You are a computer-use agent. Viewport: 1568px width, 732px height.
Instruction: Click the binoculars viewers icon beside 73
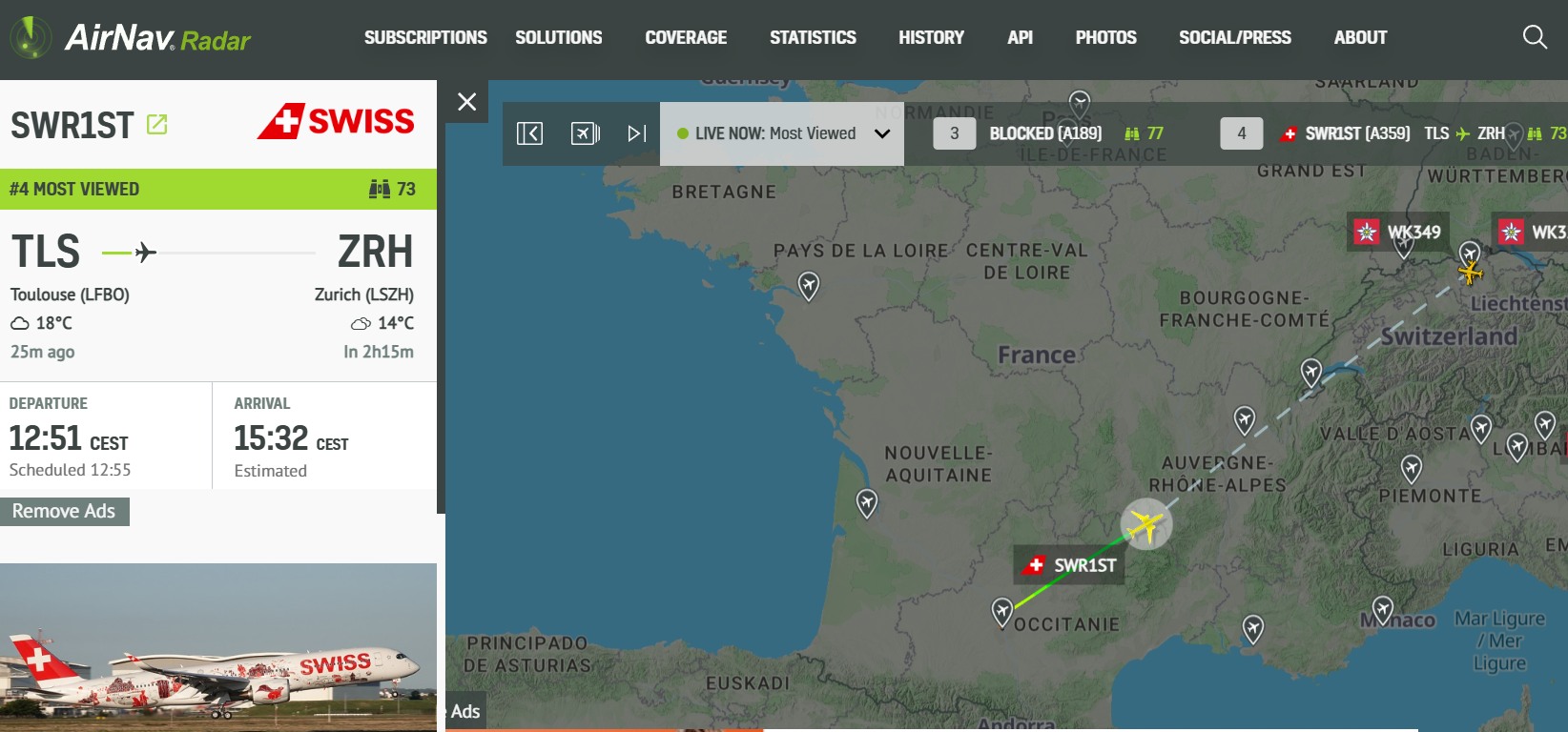(x=380, y=189)
